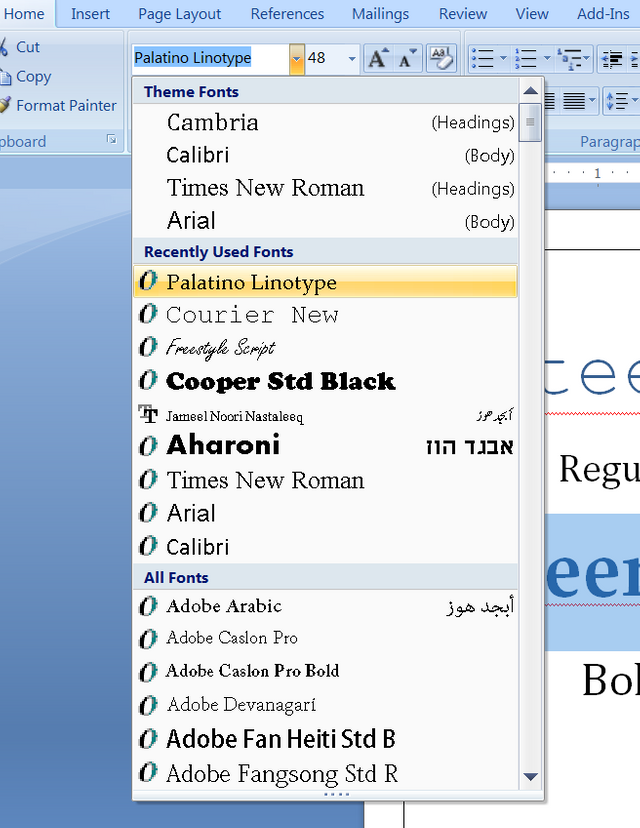Viewport: 640px width, 828px height.
Task: Click the Cut scissors icon
Action: pyautogui.click(x=4, y=46)
